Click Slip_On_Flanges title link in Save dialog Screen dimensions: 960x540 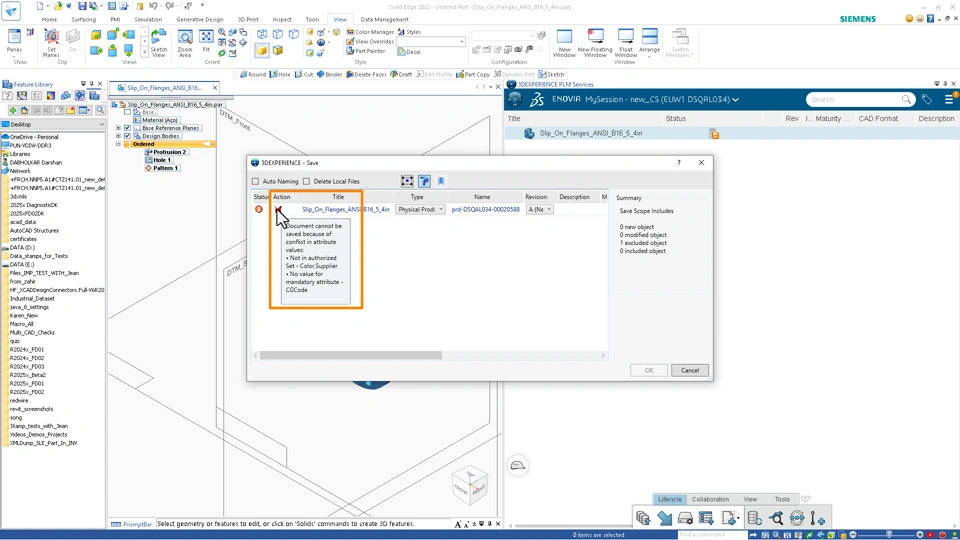tap(346, 209)
